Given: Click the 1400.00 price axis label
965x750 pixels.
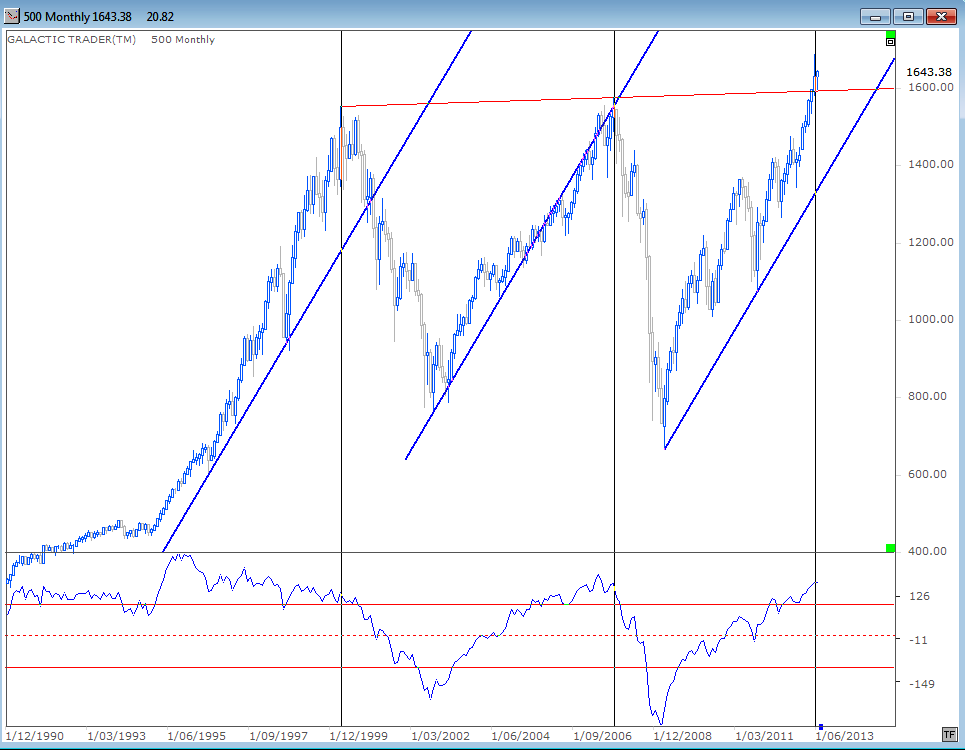Looking at the screenshot, I should [931, 164].
